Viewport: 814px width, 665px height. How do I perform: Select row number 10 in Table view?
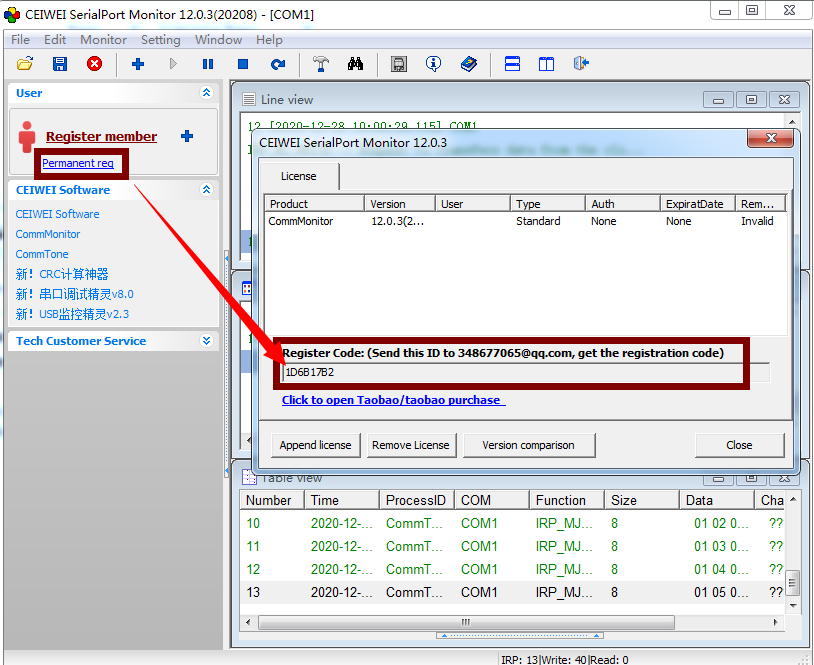click(x=513, y=523)
